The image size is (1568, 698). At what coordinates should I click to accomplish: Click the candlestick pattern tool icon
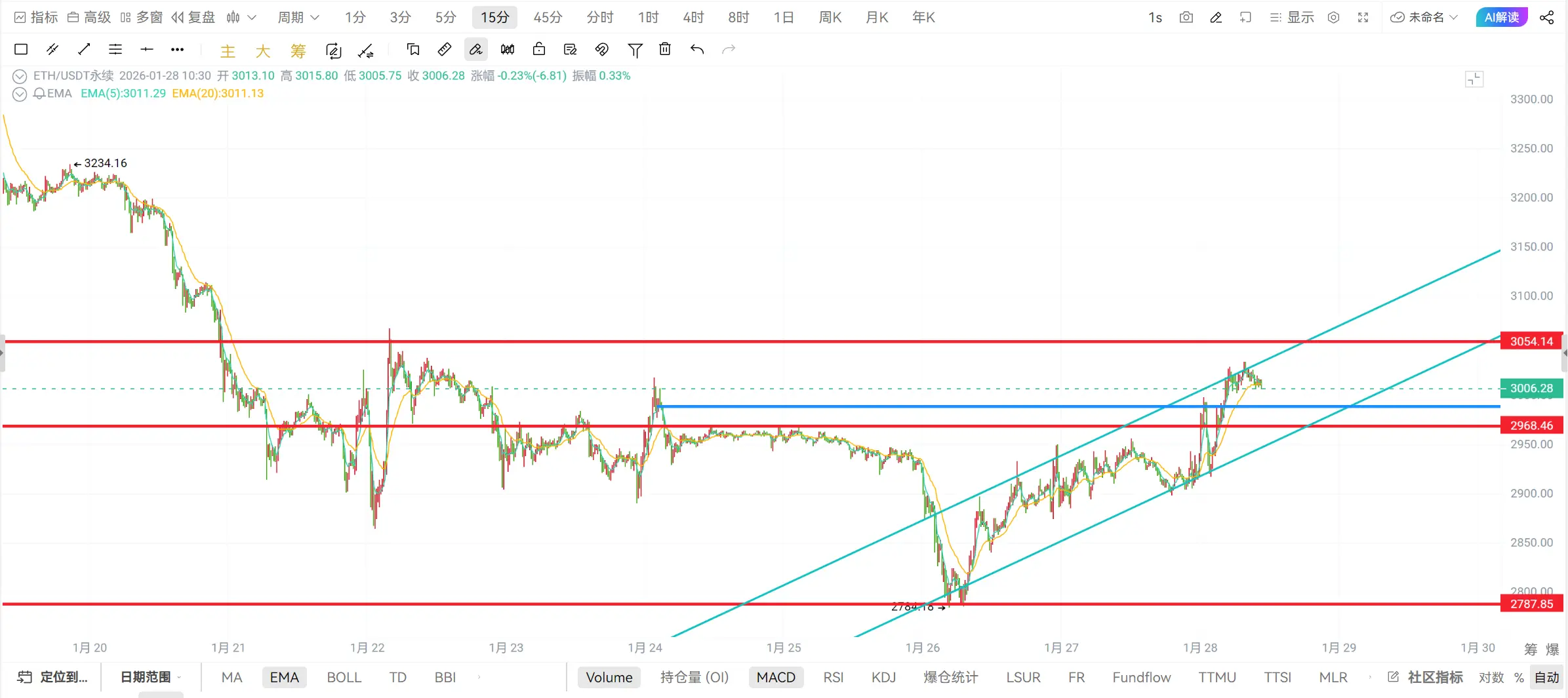pos(508,49)
